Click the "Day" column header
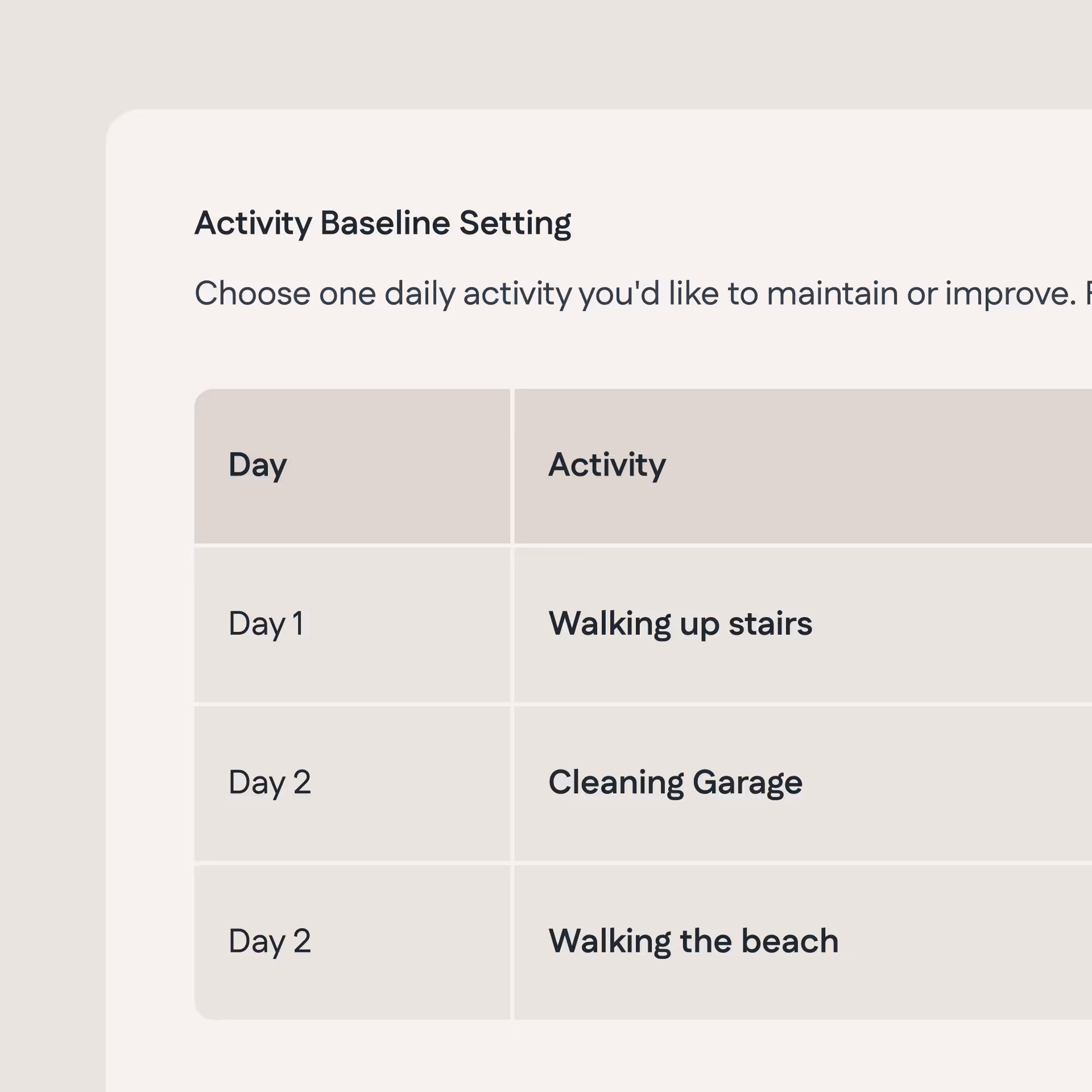Screen dimensions: 1092x1092 tap(258, 465)
